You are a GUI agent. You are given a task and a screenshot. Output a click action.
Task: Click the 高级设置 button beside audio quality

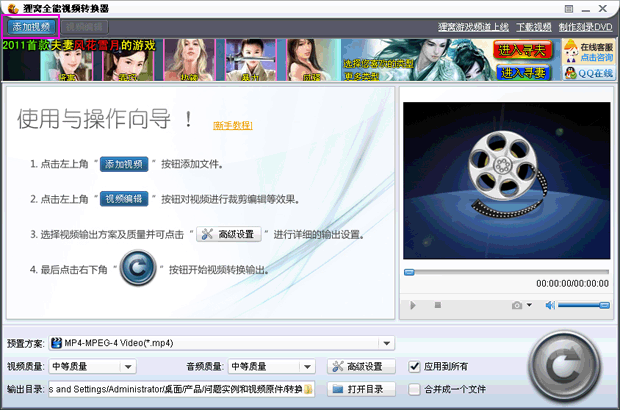(x=361, y=367)
